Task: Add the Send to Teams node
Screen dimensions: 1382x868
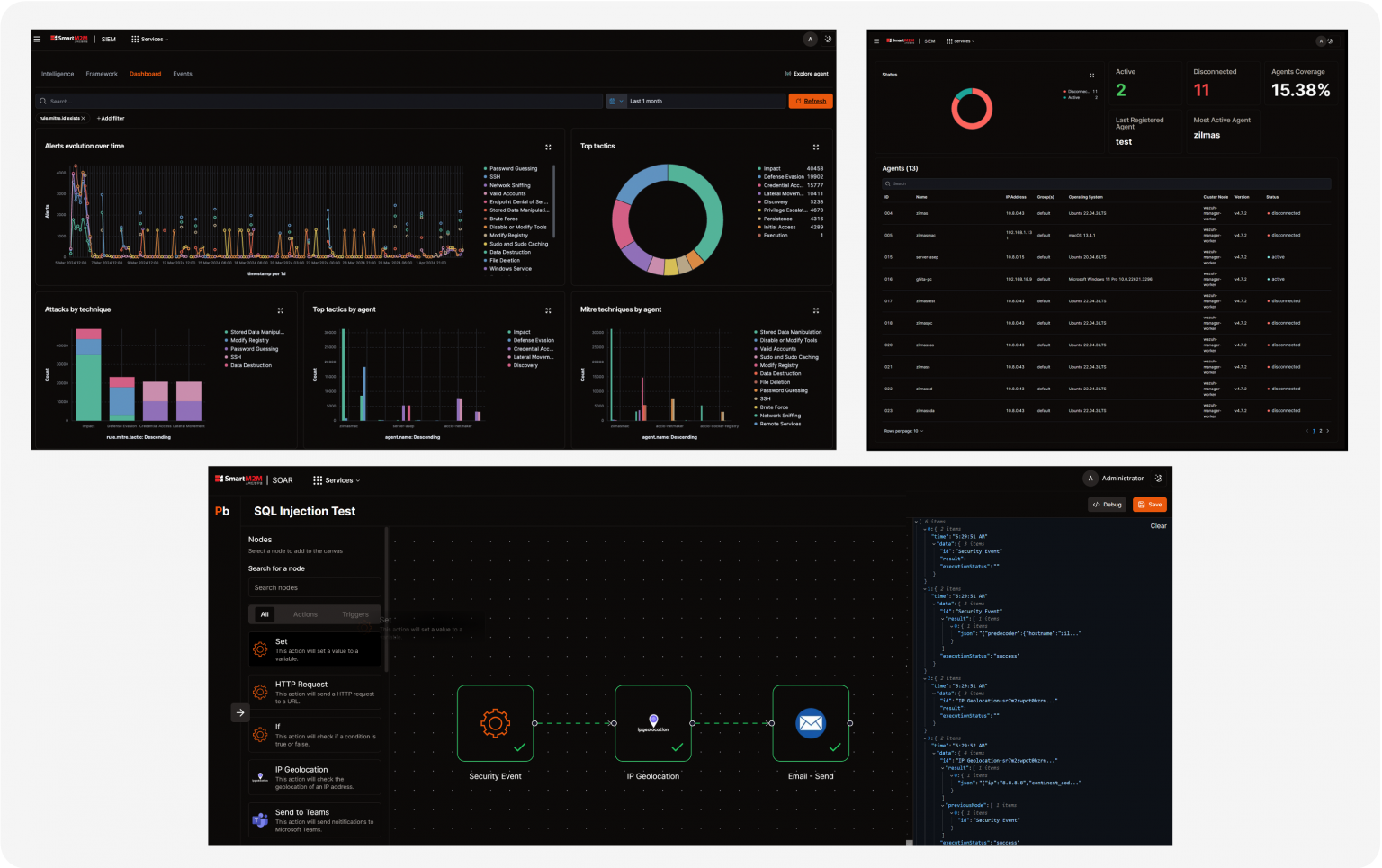Action: click(x=314, y=820)
